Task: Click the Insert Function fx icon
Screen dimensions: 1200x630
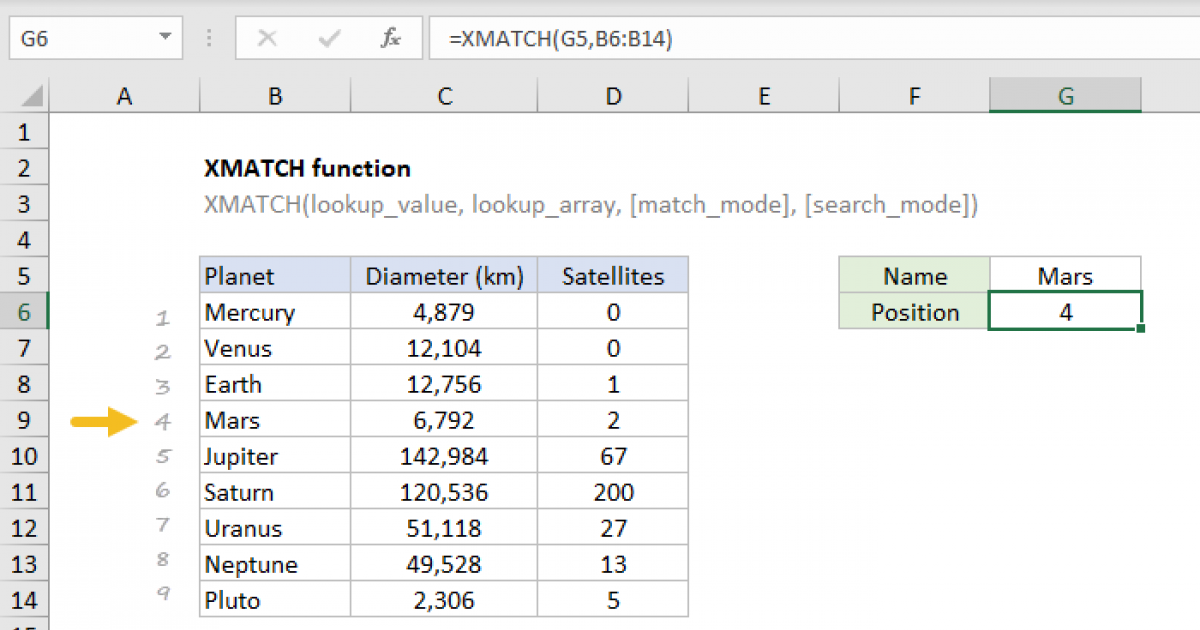Action: [390, 38]
